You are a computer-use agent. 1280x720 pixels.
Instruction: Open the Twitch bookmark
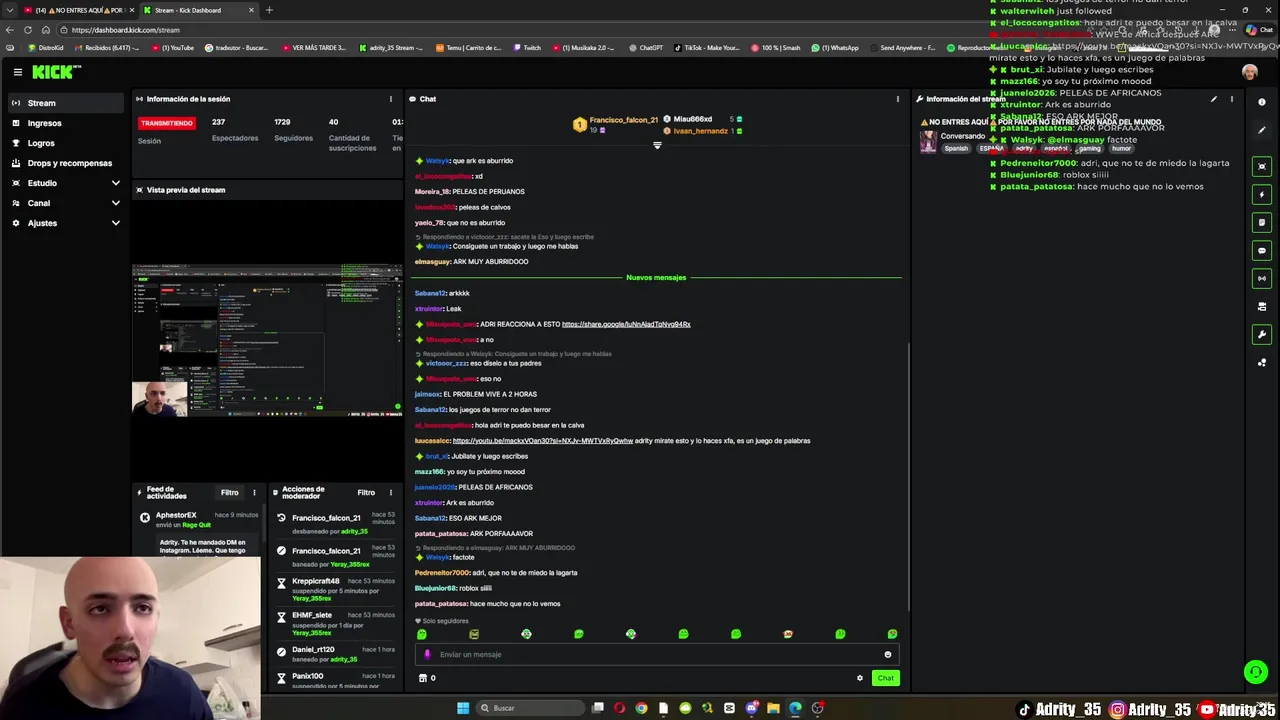tap(527, 48)
